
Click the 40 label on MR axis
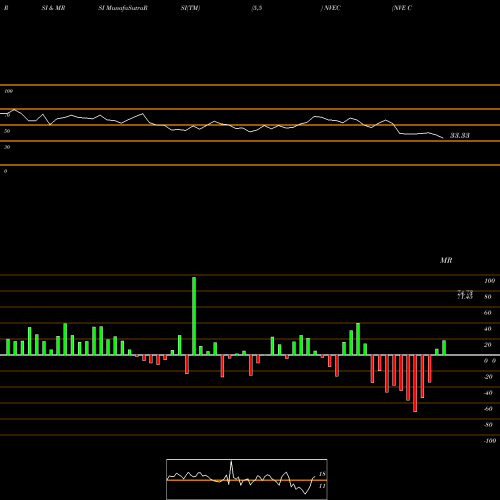pyautogui.click(x=488, y=329)
